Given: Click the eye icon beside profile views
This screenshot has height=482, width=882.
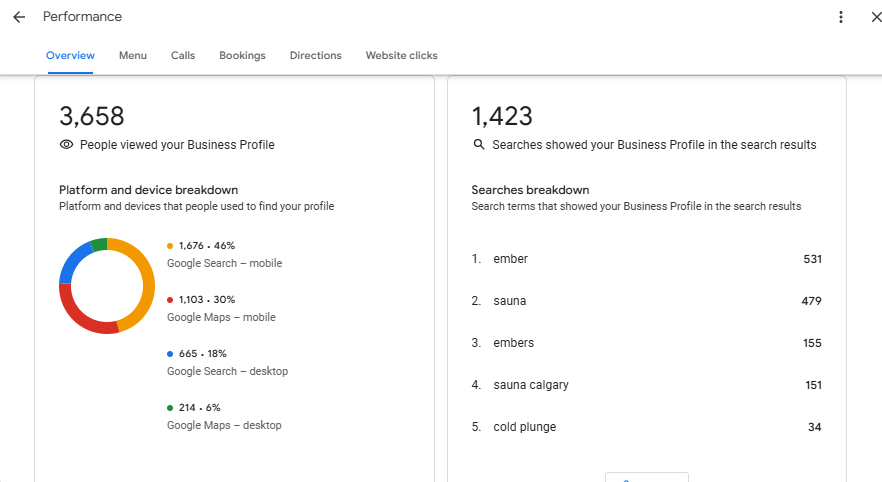Looking at the screenshot, I should coord(66,145).
